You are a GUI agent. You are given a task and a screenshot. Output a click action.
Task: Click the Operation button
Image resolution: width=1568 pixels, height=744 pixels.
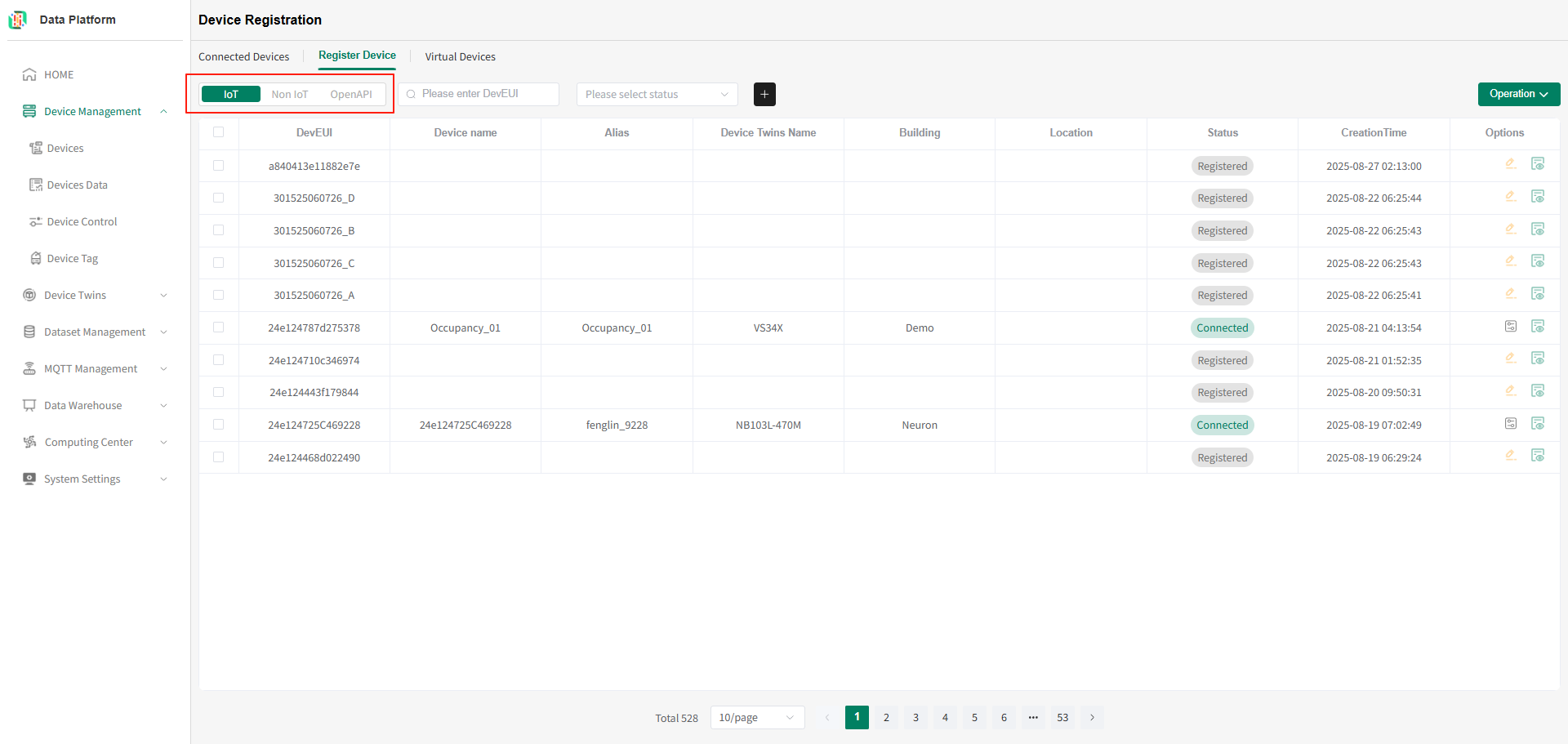(1519, 94)
